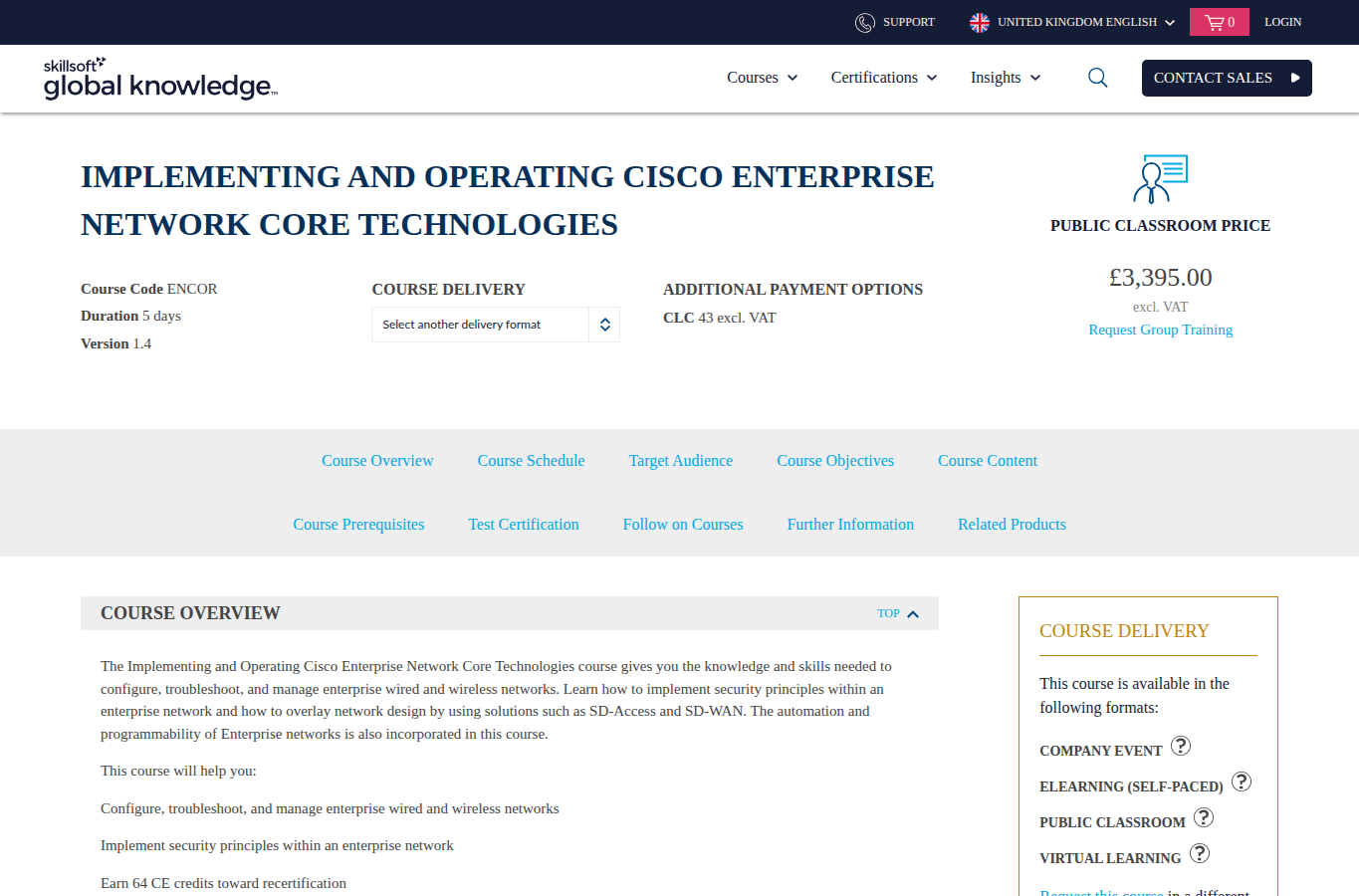Click help icon beside Elearning (Self-Paced)
The height and width of the screenshot is (896, 1359).
pyautogui.click(x=1242, y=782)
